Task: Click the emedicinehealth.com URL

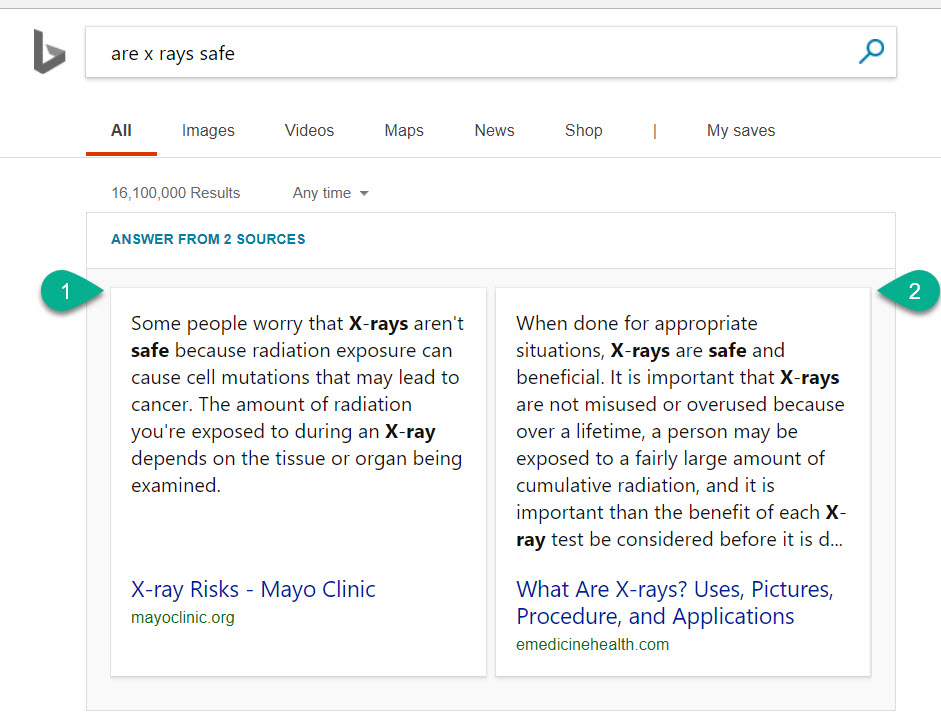Action: [592, 645]
